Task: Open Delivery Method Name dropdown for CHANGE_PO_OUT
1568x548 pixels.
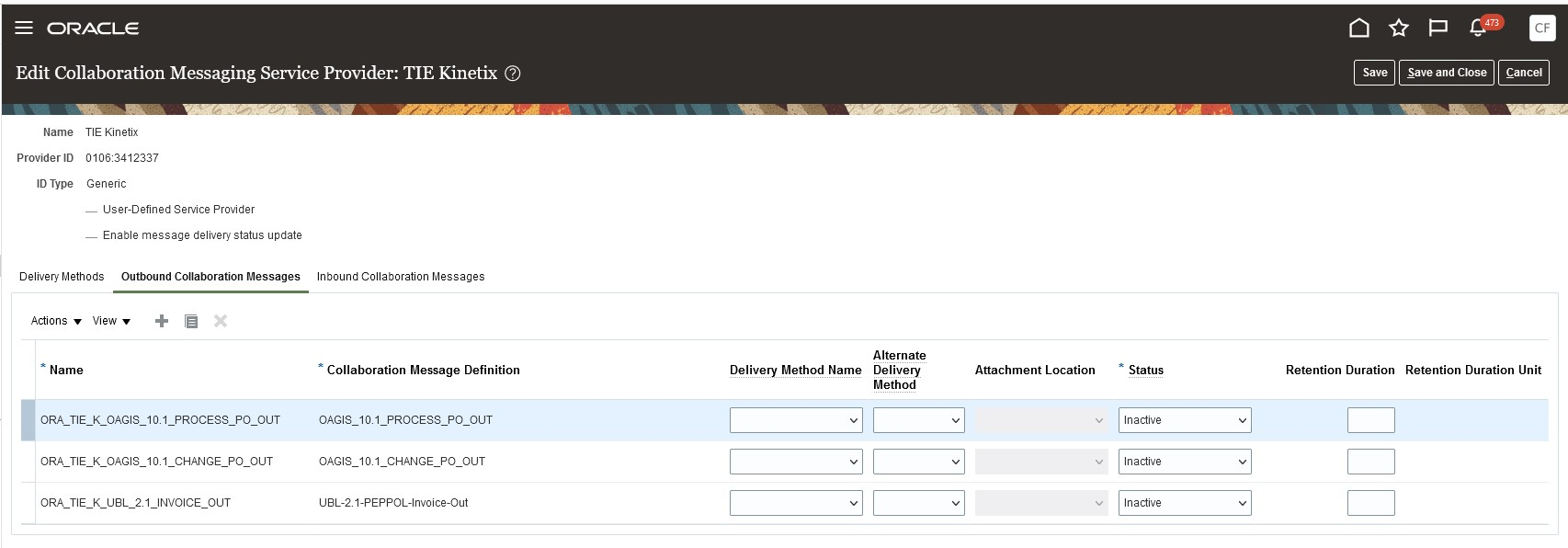Action: tap(796, 462)
